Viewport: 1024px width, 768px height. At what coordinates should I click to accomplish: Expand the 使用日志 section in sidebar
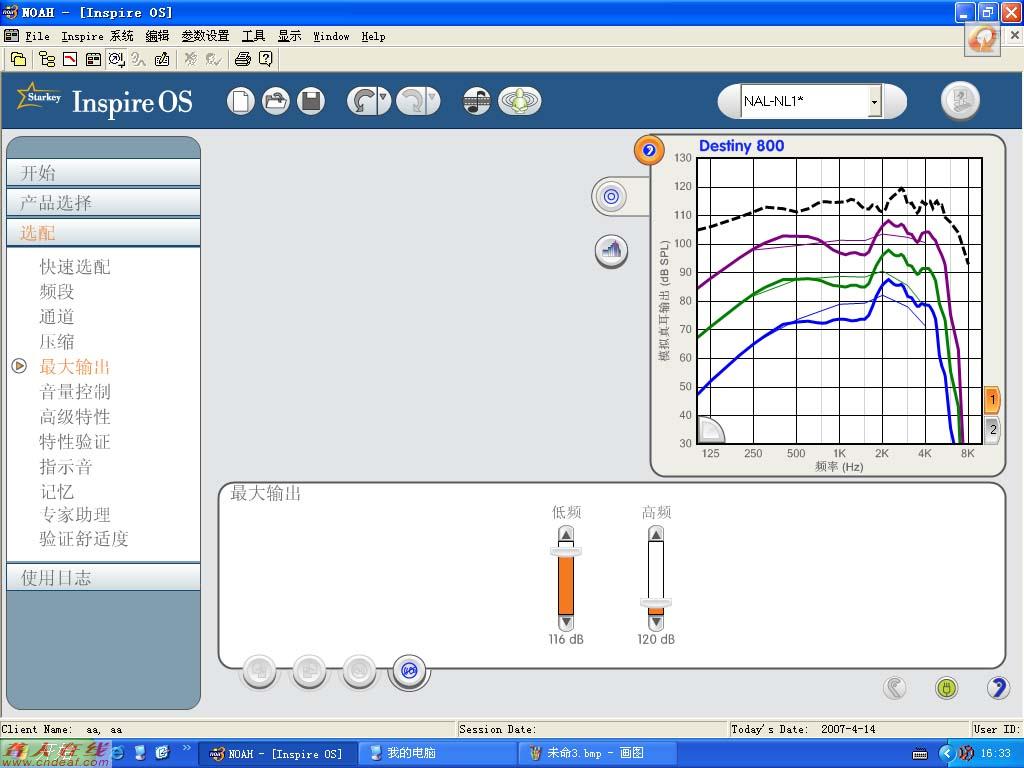tap(103, 577)
